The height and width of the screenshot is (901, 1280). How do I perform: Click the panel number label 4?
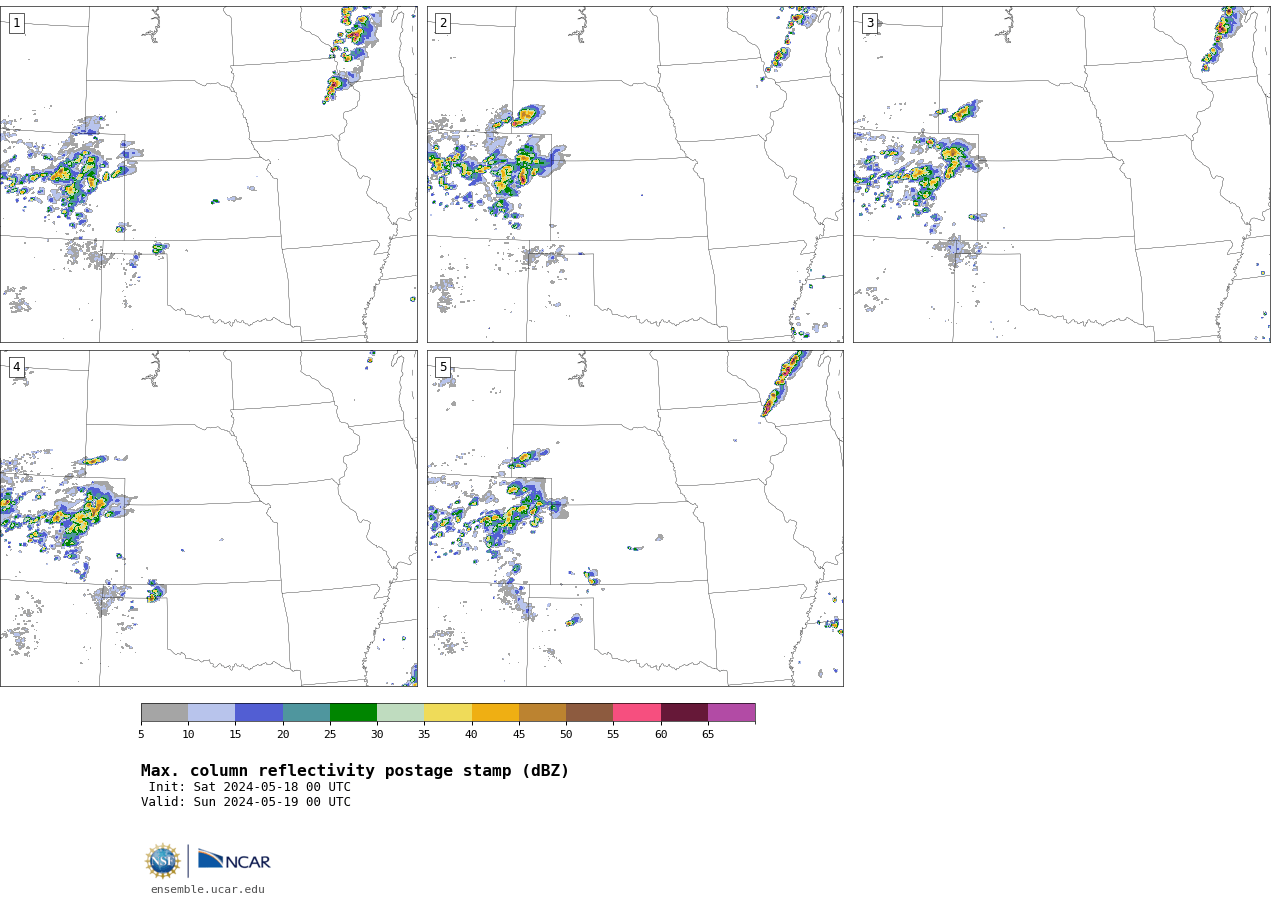[16, 367]
